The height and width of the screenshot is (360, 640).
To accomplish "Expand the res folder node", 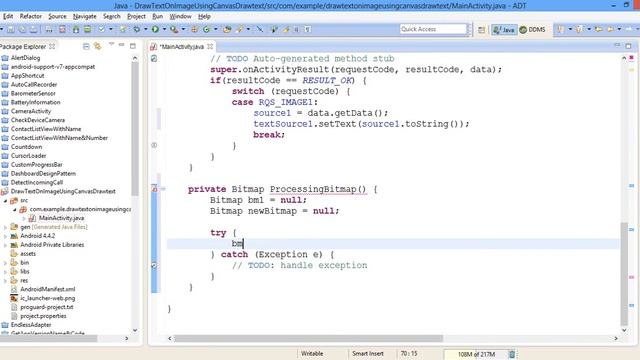I will coord(5,280).
